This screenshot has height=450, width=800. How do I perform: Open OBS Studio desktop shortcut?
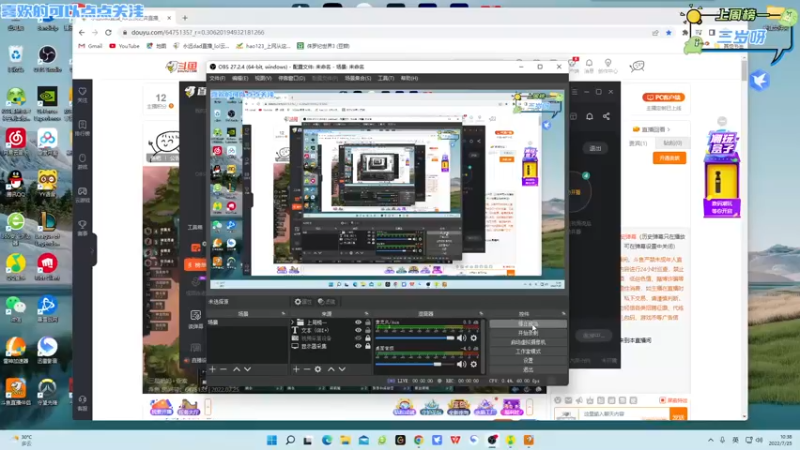[47, 59]
